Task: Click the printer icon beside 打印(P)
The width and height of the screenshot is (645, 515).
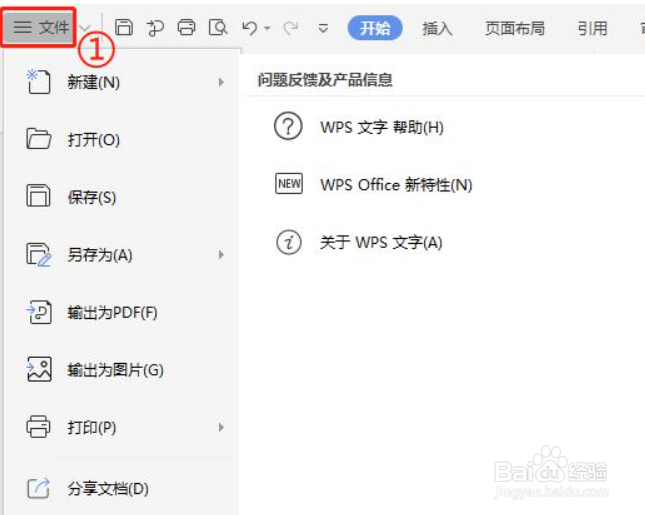Action: coord(38,427)
